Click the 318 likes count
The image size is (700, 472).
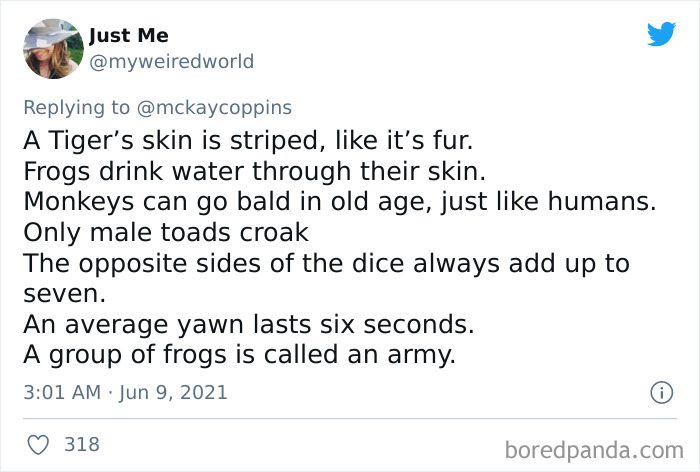[81, 443]
